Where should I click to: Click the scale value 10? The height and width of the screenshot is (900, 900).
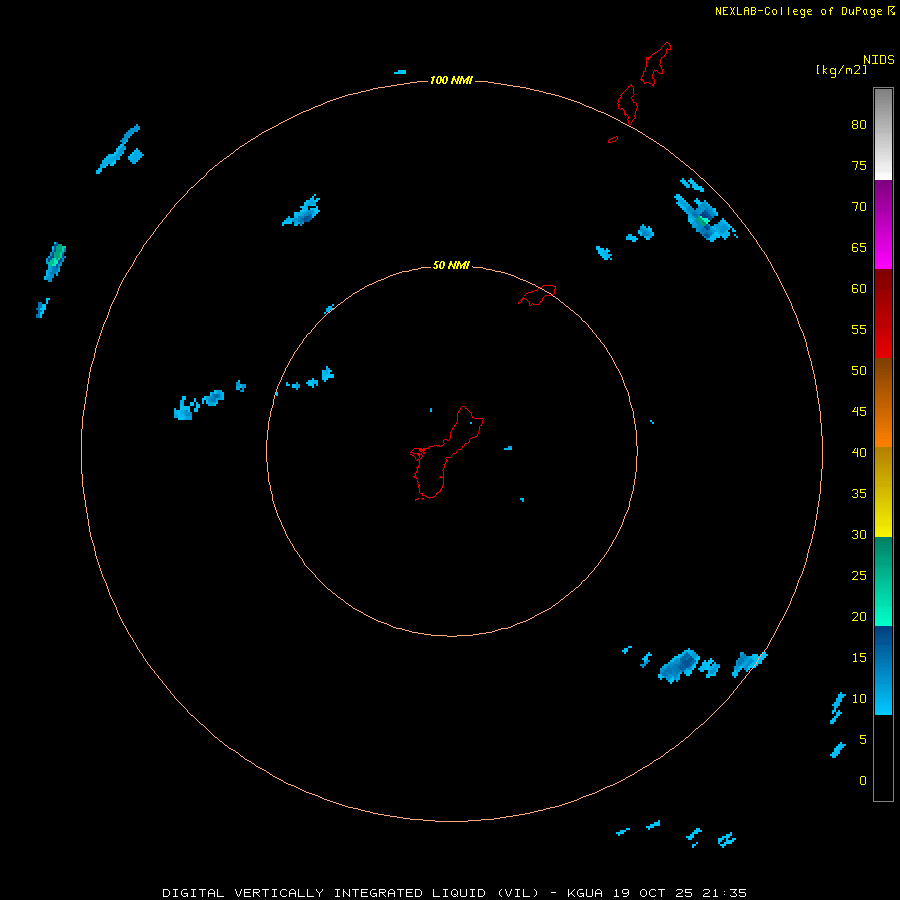pos(859,699)
